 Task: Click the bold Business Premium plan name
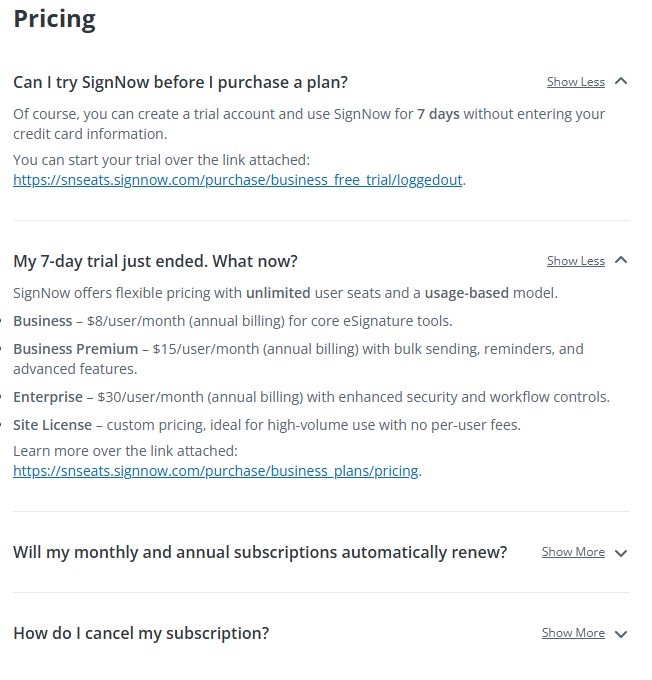[x=75, y=349]
